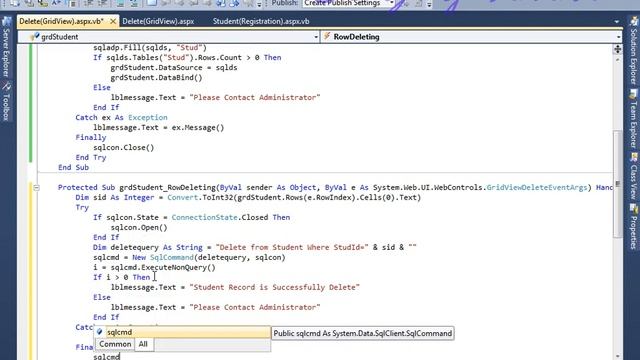This screenshot has height=360, width=640.
Task: Click "Student Record is Successfully Delete" string
Action: [x=275, y=287]
